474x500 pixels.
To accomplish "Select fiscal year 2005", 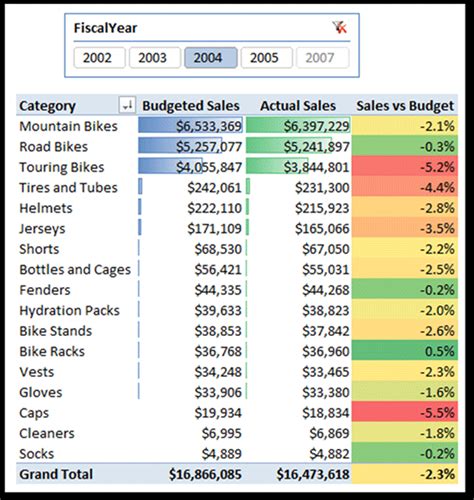I will [x=267, y=58].
